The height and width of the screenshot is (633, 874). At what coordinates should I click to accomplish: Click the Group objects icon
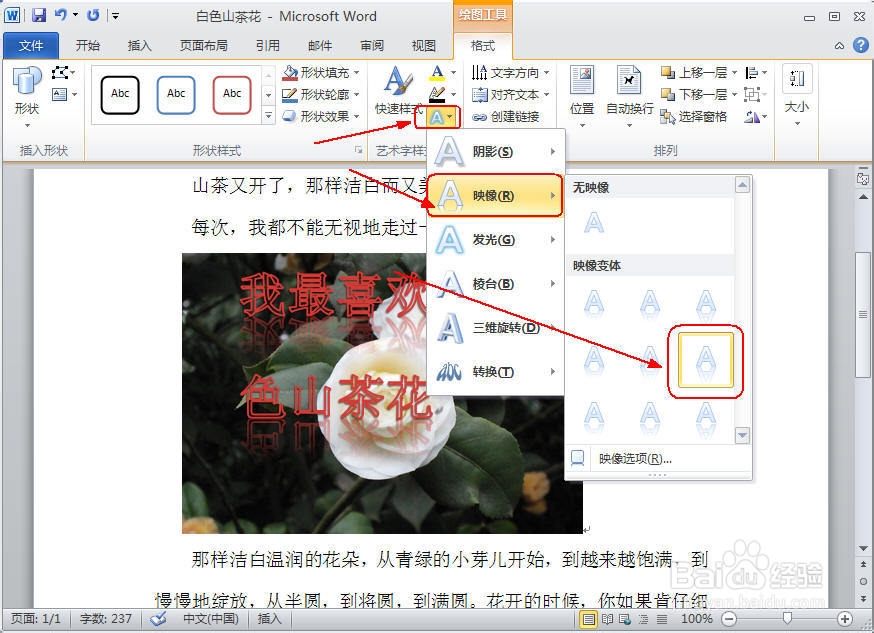coord(752,95)
